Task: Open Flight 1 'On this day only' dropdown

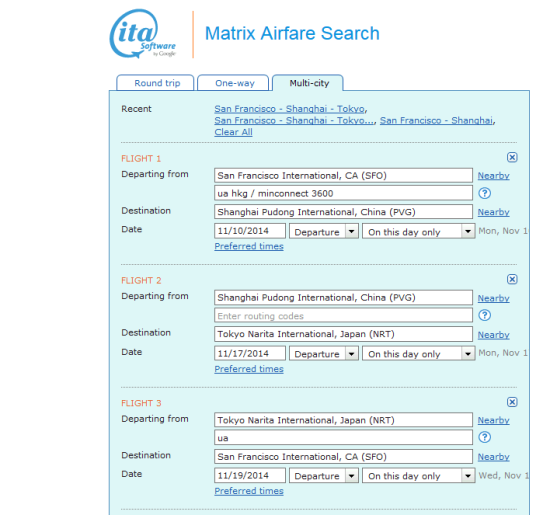Action: click(x=419, y=232)
